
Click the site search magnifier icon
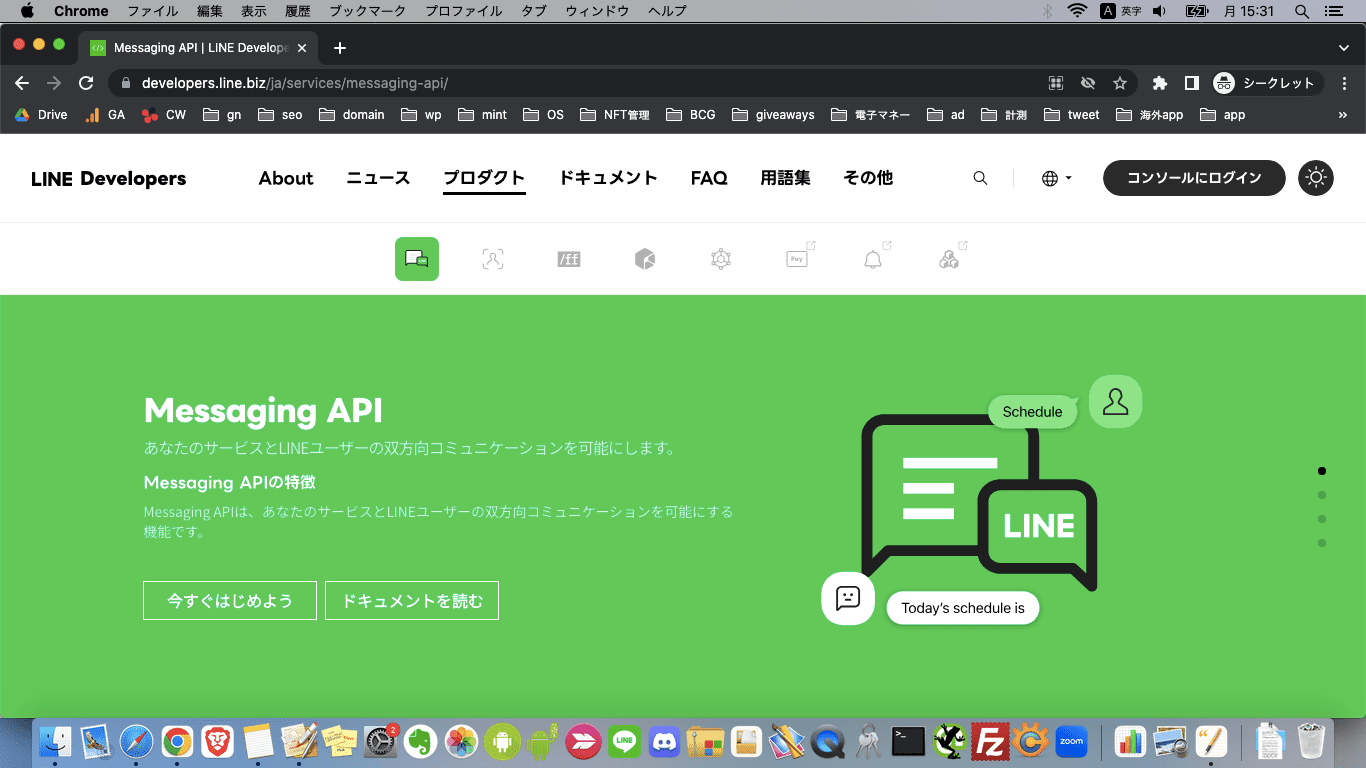980,178
